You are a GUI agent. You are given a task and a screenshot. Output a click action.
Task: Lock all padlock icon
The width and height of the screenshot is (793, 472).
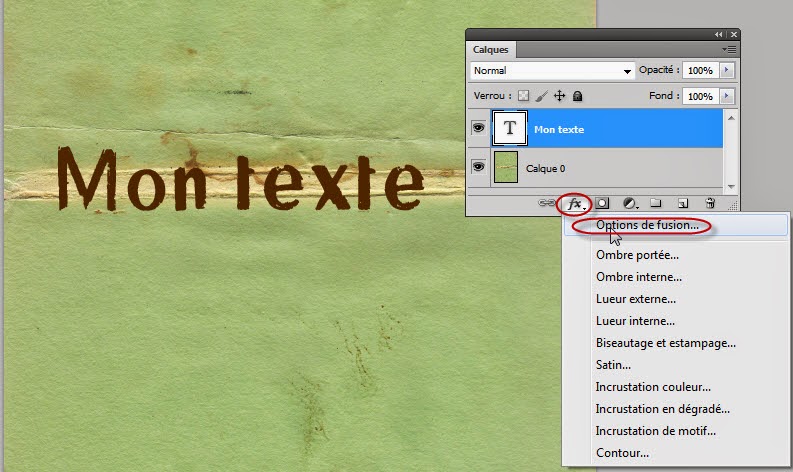pyautogui.click(x=578, y=96)
